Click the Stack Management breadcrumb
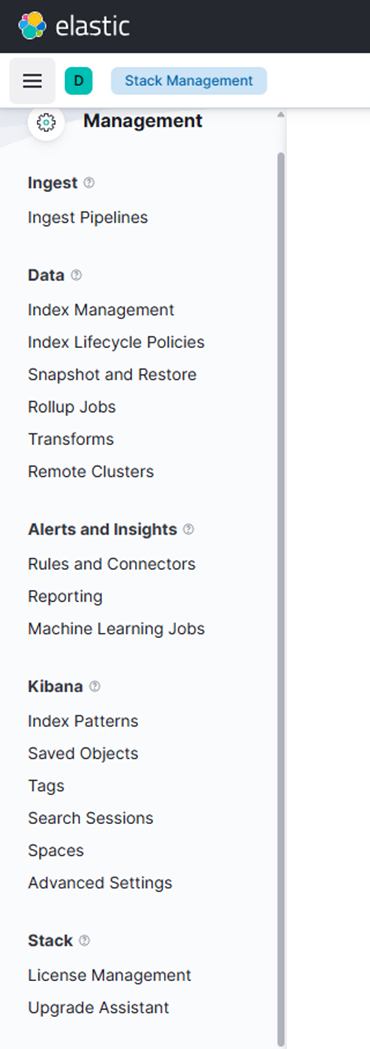370x1049 pixels. [x=189, y=81]
